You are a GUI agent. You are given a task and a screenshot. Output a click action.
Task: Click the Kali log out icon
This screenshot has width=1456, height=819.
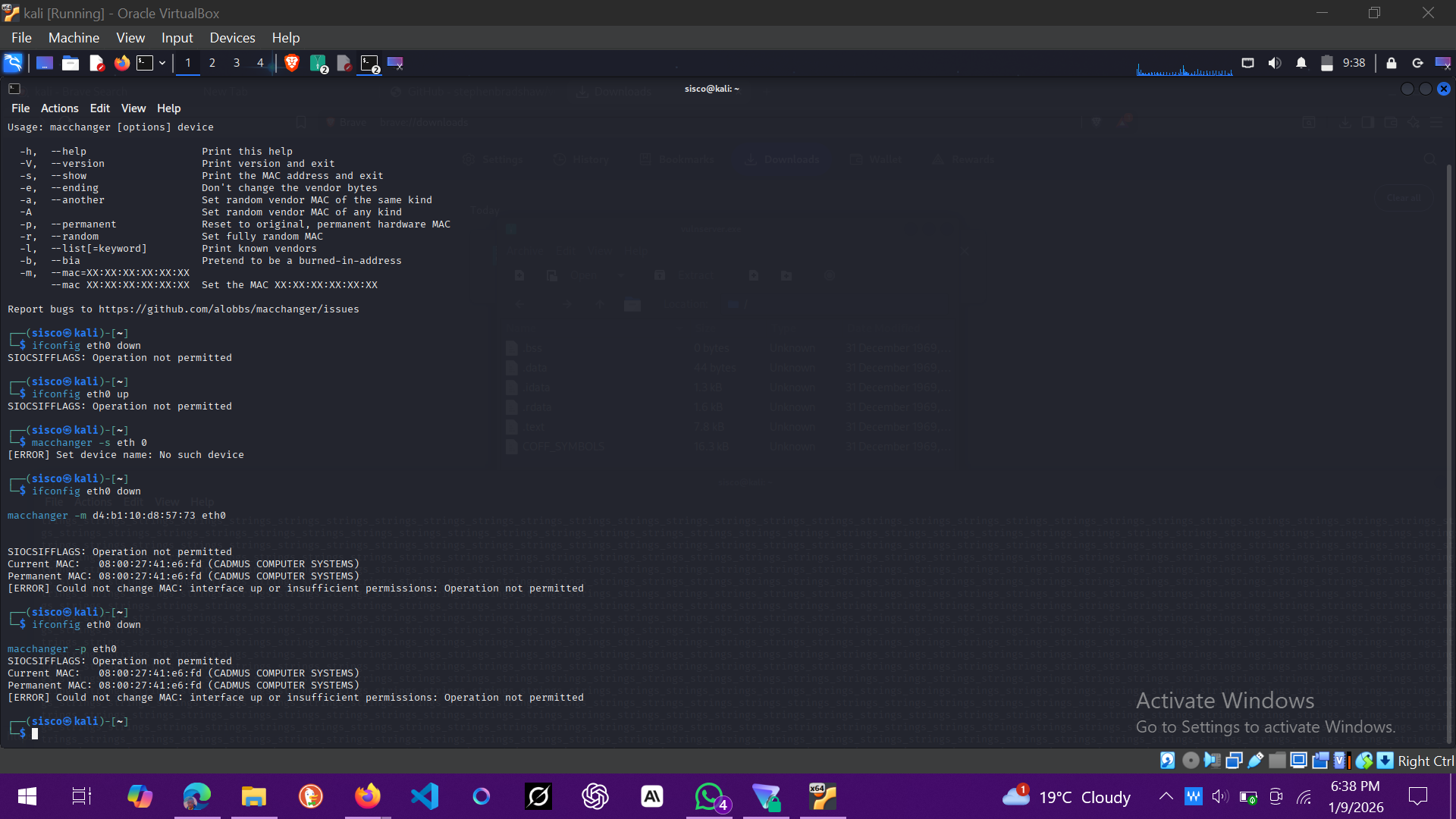(1417, 63)
